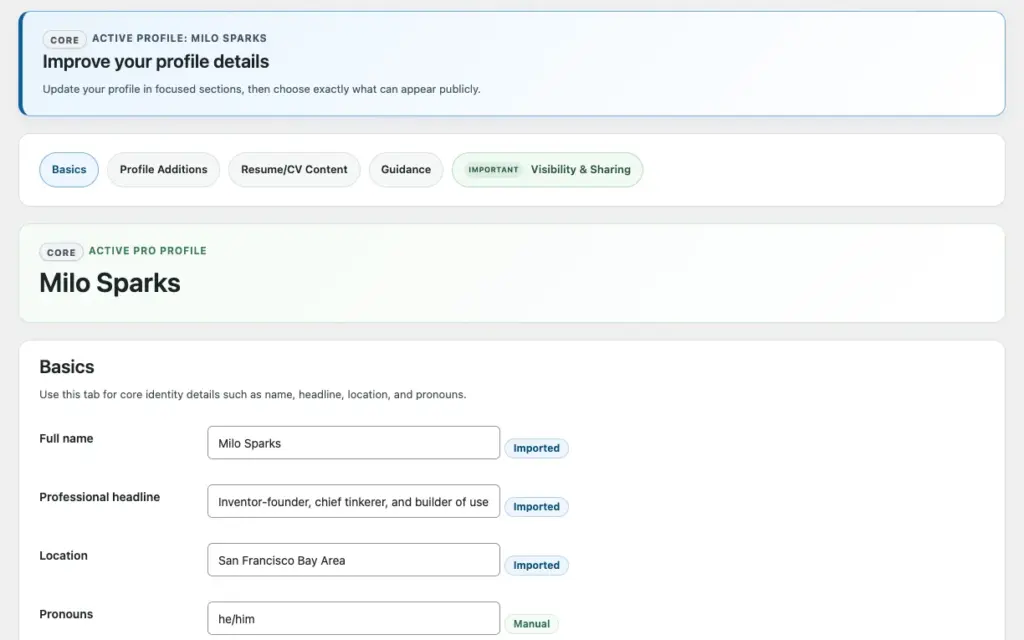Open the Visibility & Sharing tab

click(547, 170)
